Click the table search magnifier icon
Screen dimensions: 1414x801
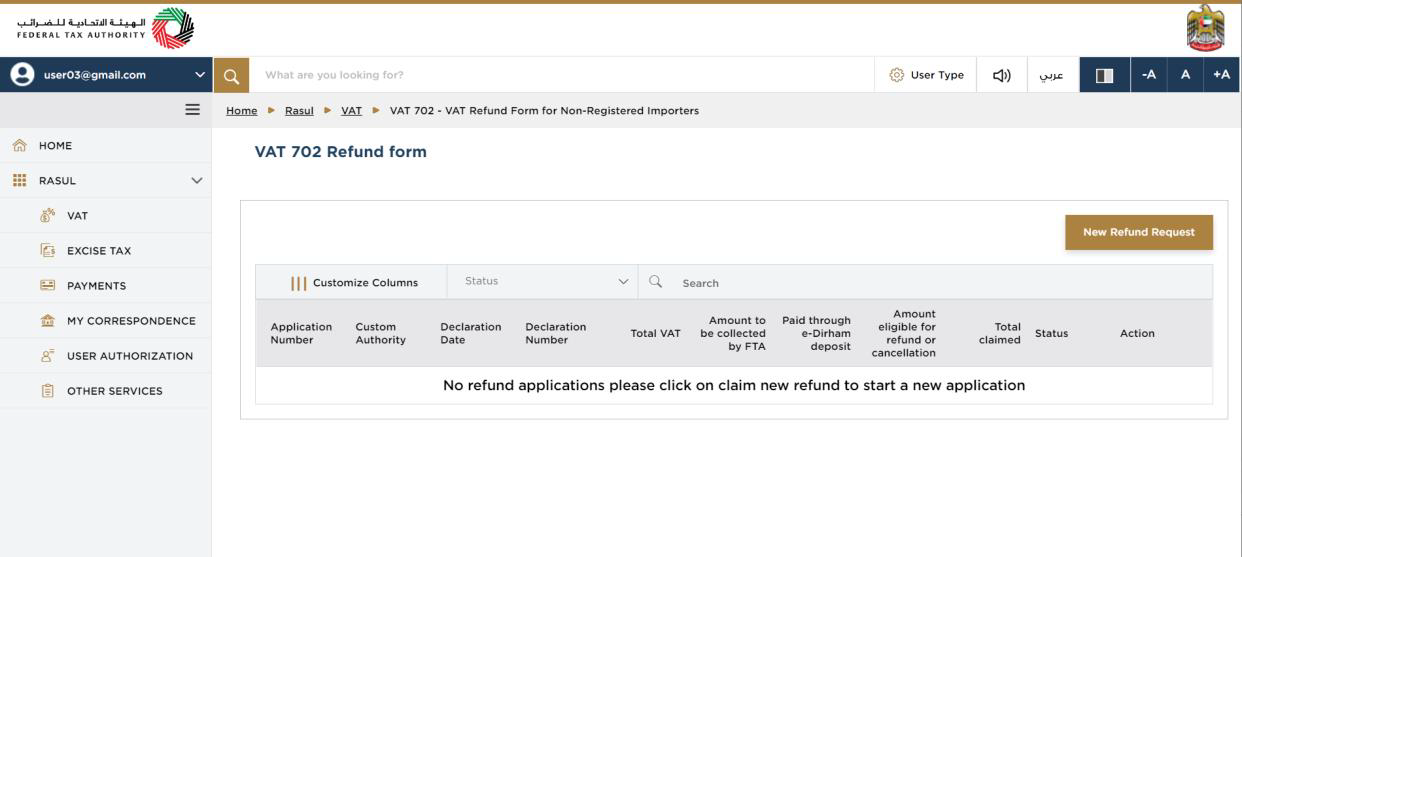coord(655,282)
